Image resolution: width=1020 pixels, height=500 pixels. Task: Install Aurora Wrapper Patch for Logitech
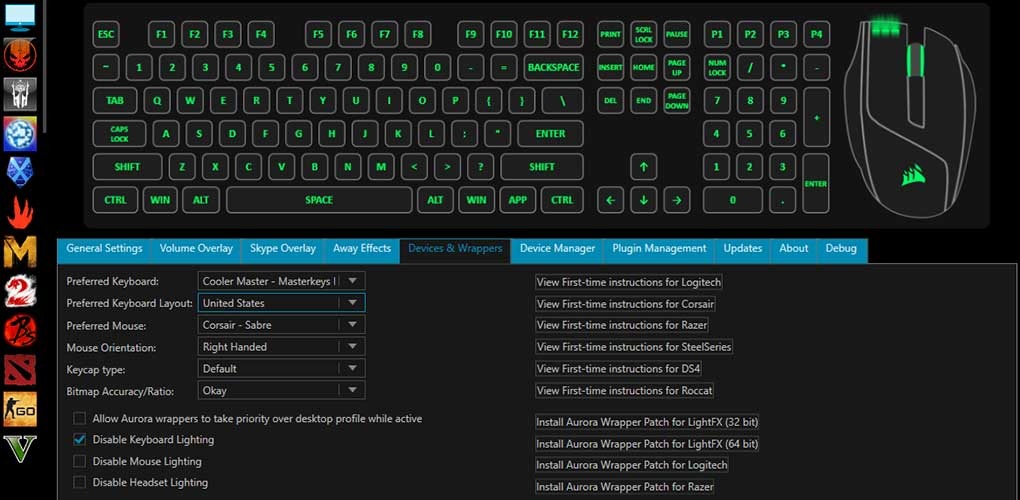pyautogui.click(x=632, y=465)
